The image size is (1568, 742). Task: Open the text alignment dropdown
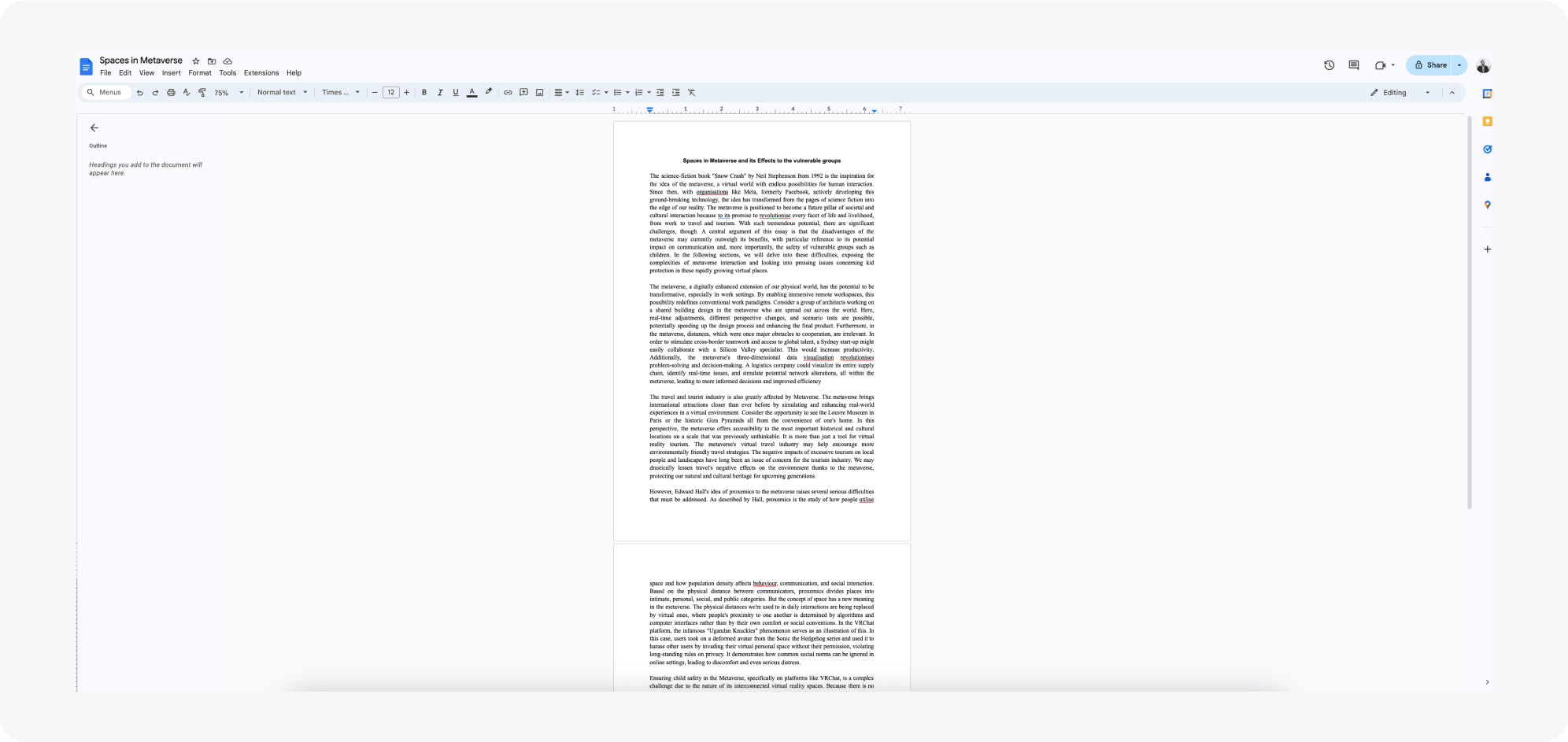561,93
